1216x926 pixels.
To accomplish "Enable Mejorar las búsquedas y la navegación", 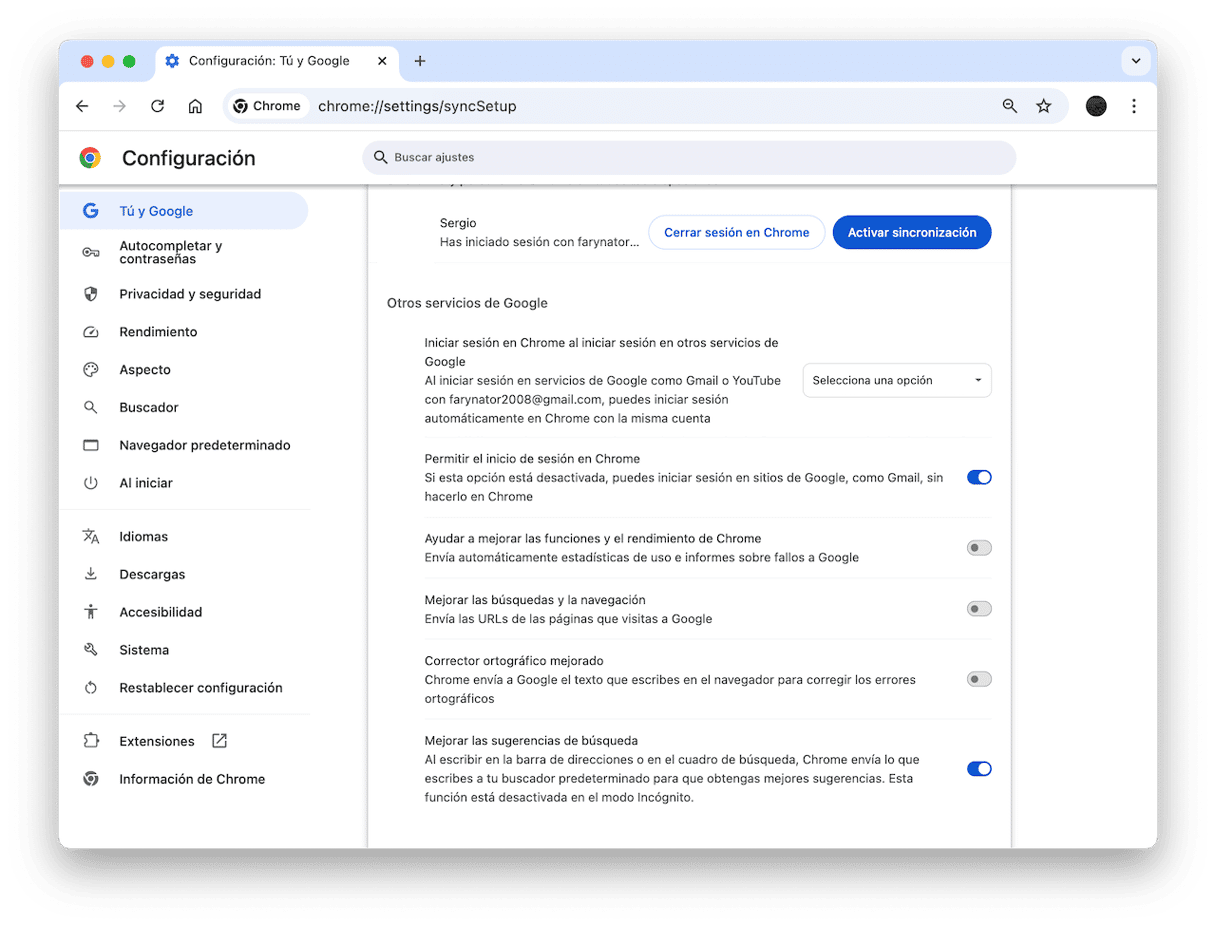I will (978, 609).
